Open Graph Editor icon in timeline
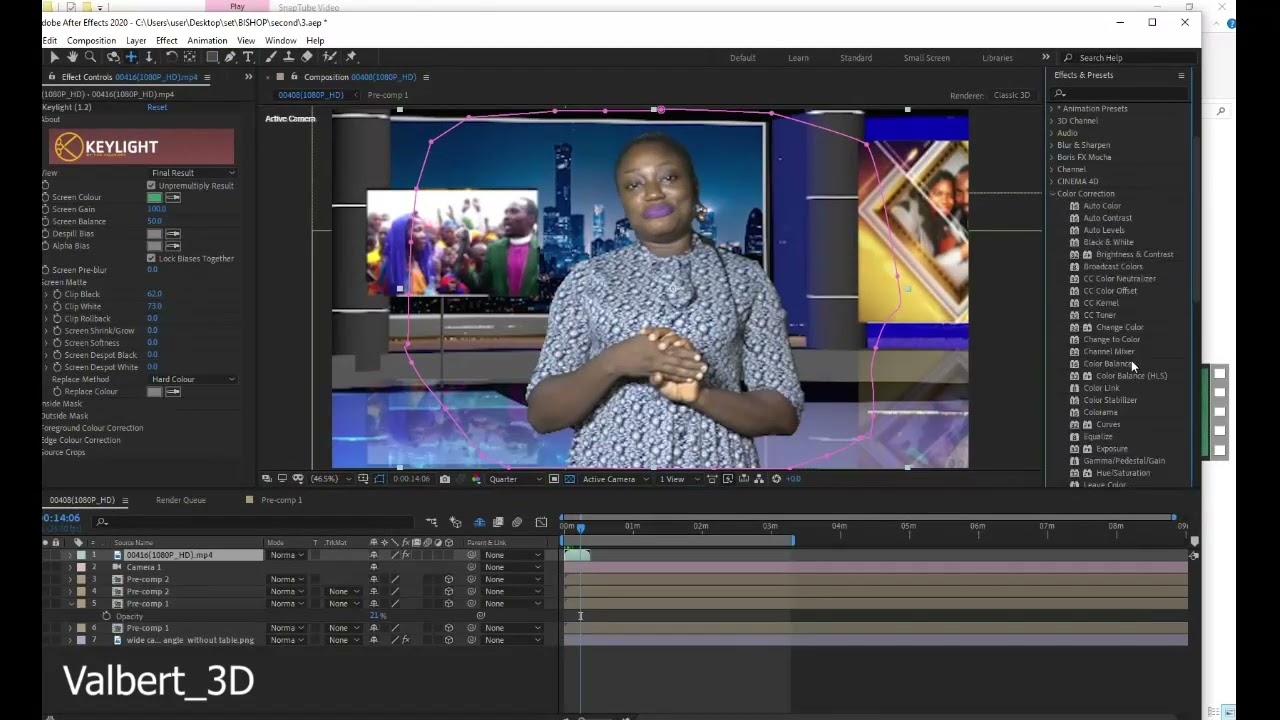This screenshot has width=1280, height=720. pos(541,522)
